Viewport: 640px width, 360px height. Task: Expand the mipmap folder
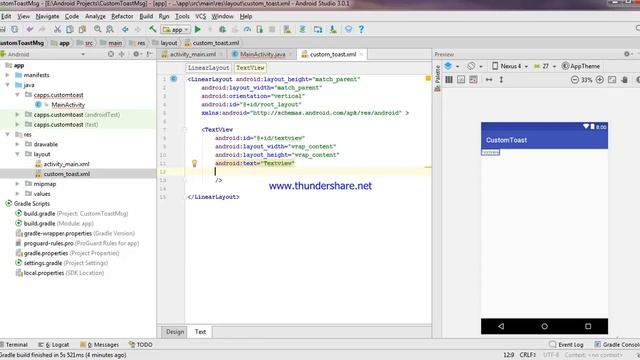tap(17, 184)
